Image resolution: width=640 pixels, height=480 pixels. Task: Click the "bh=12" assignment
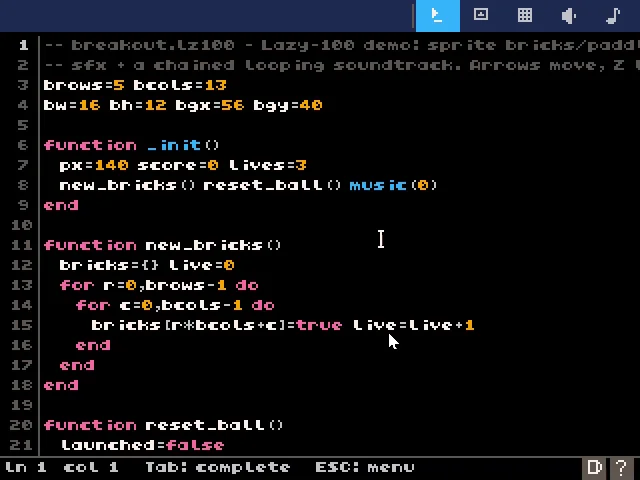pyautogui.click(x=138, y=105)
